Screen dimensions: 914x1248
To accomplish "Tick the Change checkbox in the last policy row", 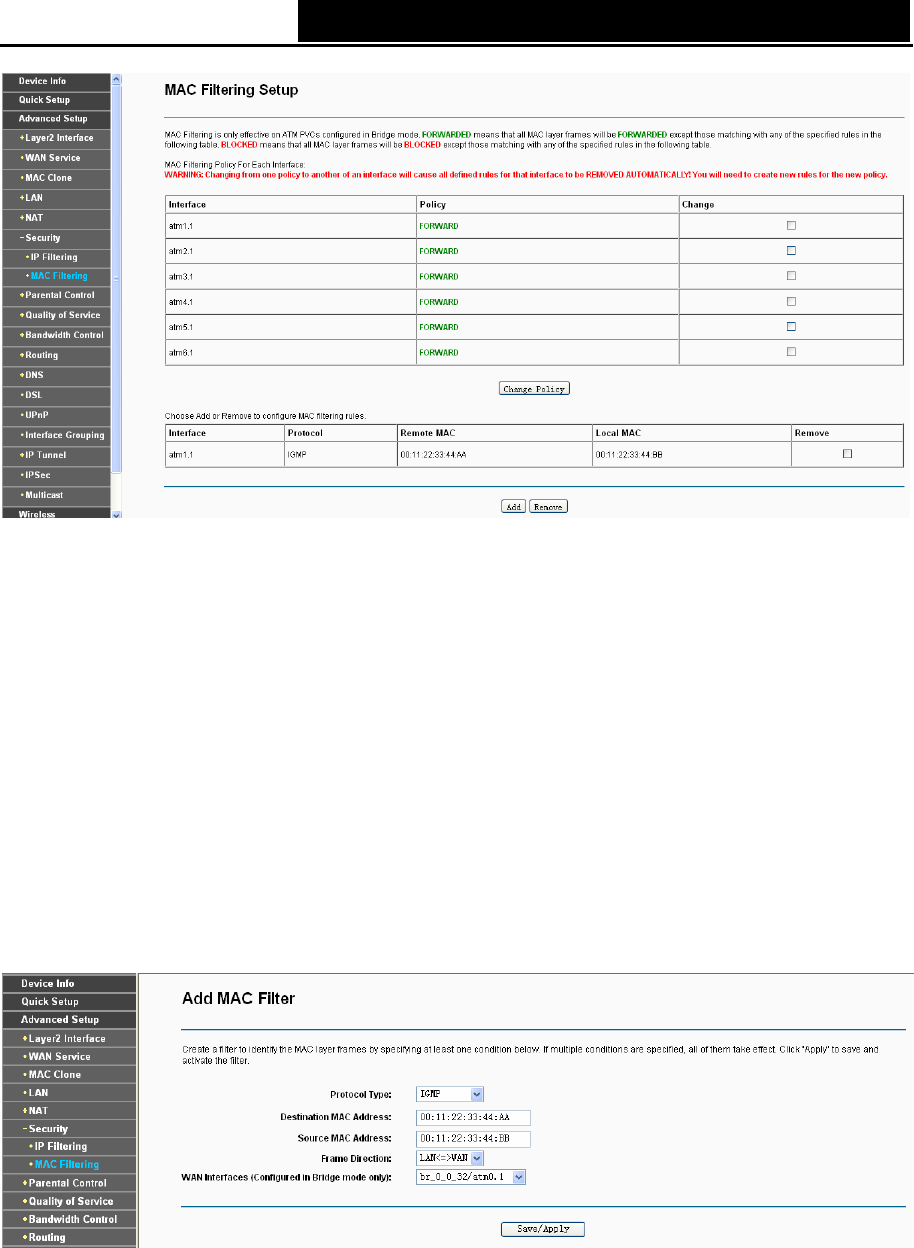I will tap(792, 351).
